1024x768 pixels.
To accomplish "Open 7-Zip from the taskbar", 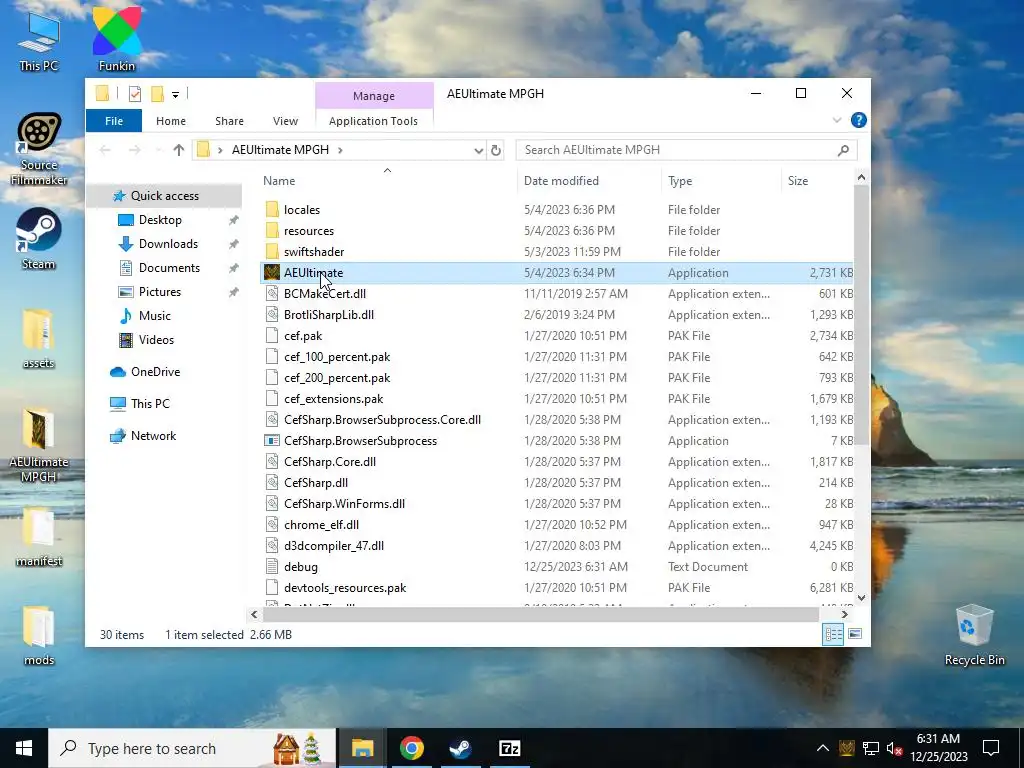I will click(509, 748).
